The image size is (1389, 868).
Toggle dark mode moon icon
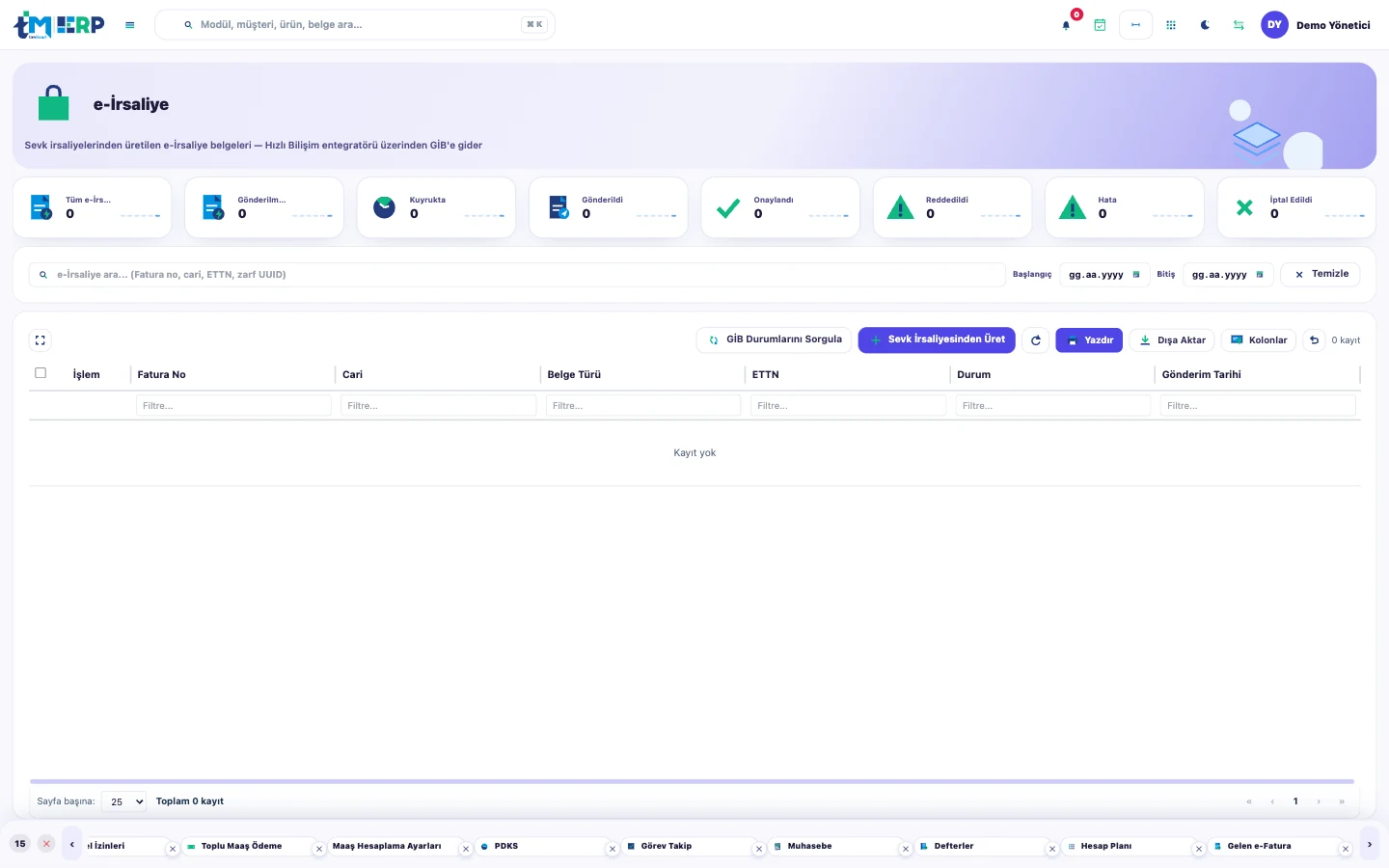pos(1205,25)
